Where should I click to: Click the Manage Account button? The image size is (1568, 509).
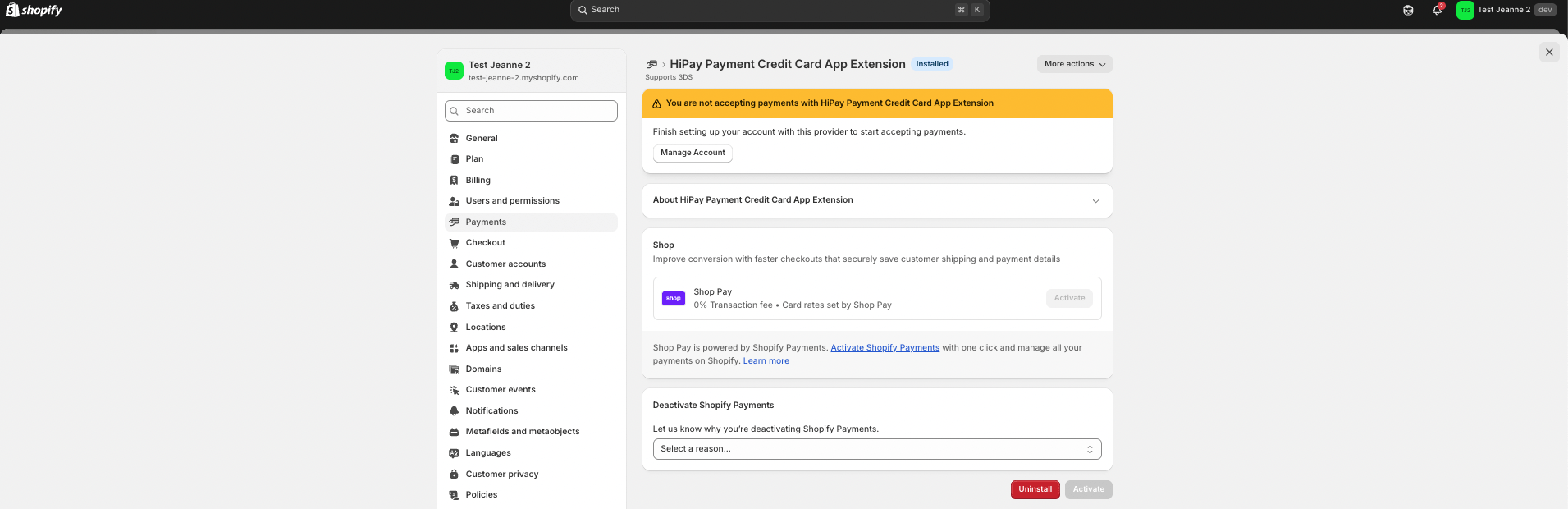click(x=693, y=153)
